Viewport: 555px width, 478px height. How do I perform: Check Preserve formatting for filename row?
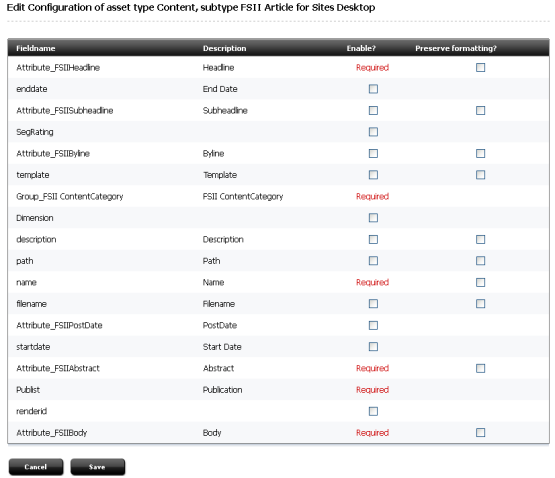pyautogui.click(x=480, y=303)
